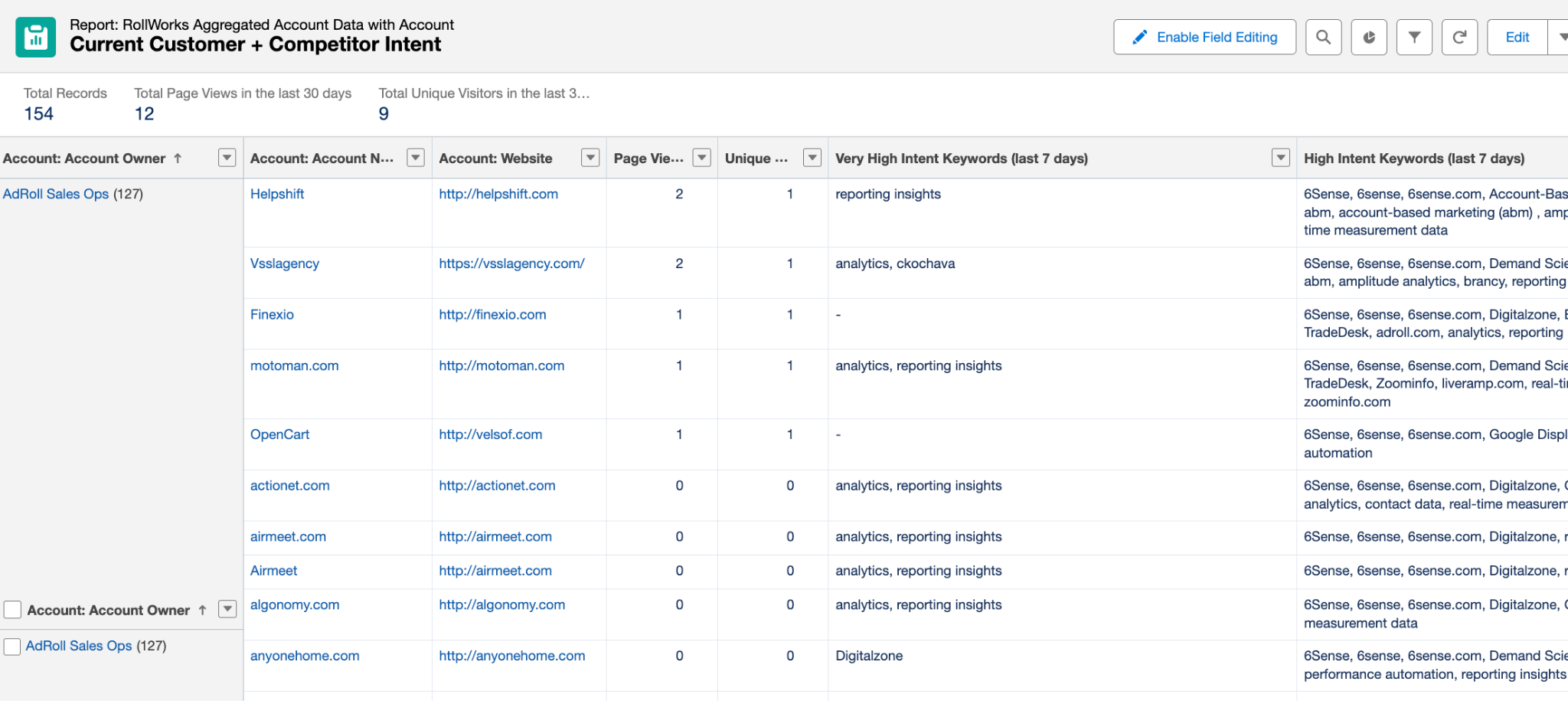Screen dimensions: 1568x701
Task: Toggle the chart view icon
Action: pos(1369,38)
